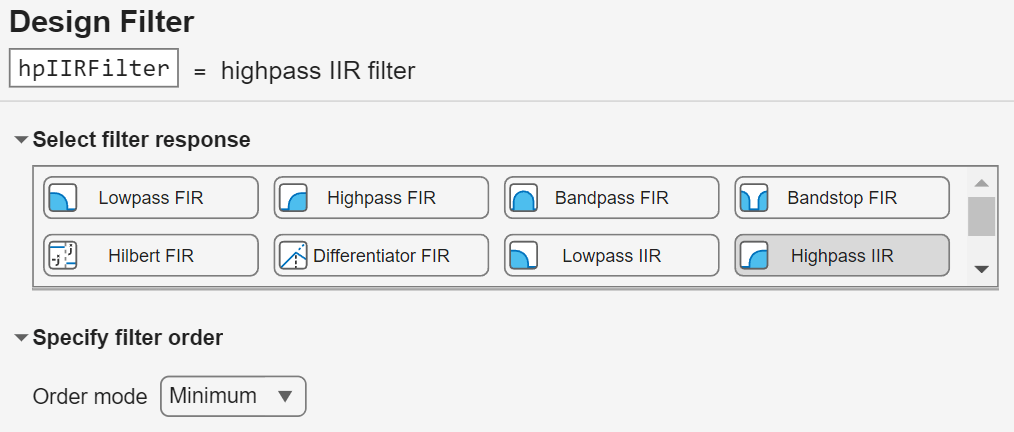Viewport: 1014px width, 432px height.
Task: Click the Bandpass FIR response icon
Action: pyautogui.click(x=521, y=198)
